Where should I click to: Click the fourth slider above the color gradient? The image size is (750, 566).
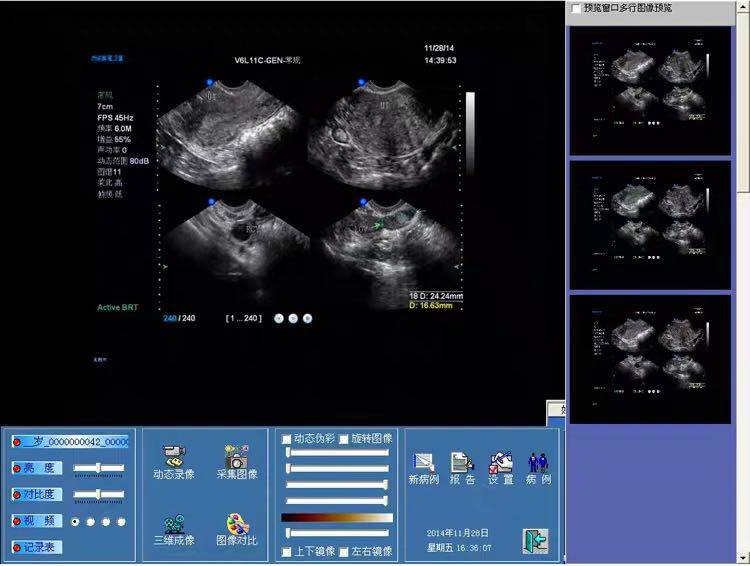click(337, 501)
